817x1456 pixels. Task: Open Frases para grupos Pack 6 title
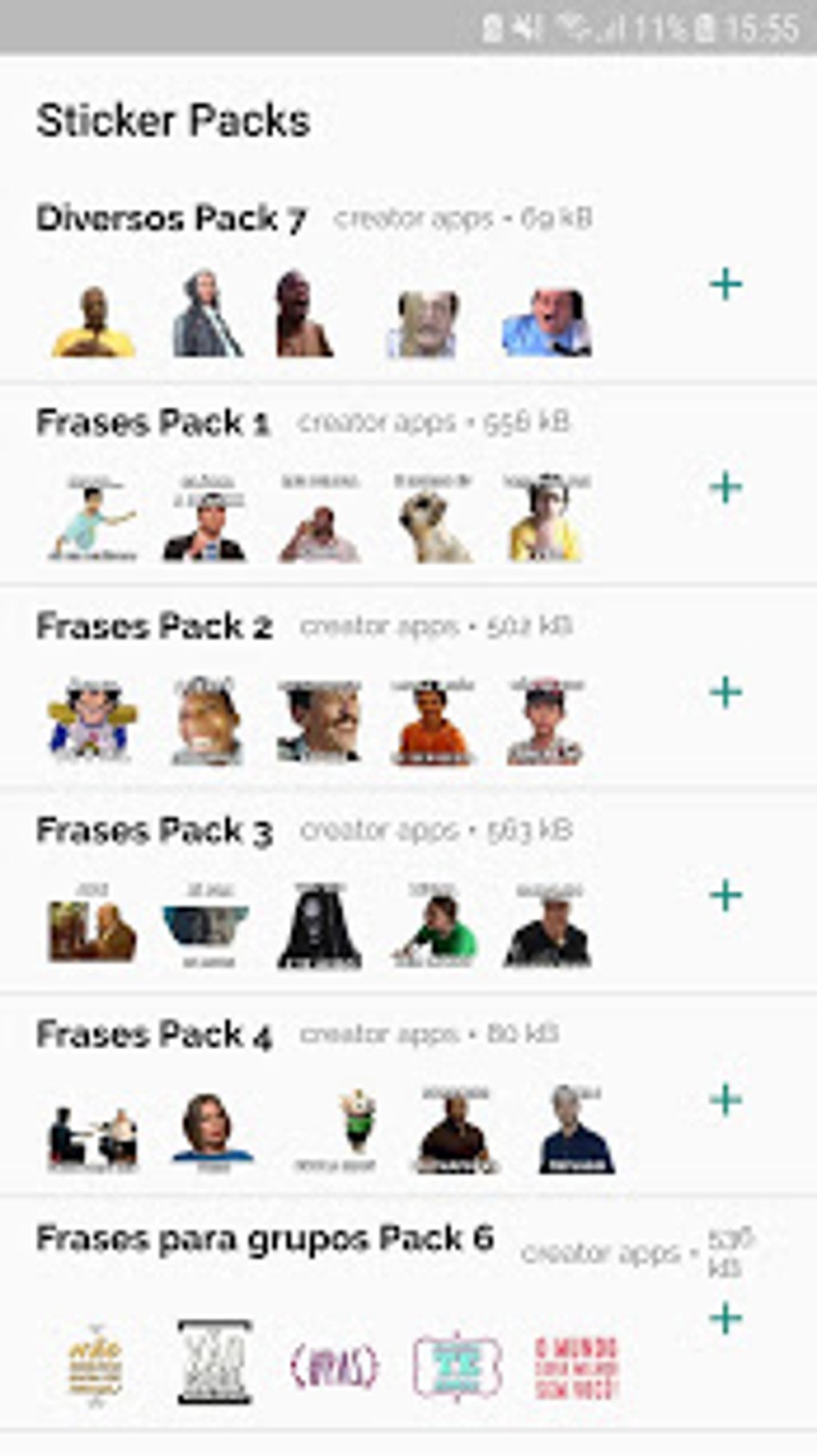(x=264, y=1239)
